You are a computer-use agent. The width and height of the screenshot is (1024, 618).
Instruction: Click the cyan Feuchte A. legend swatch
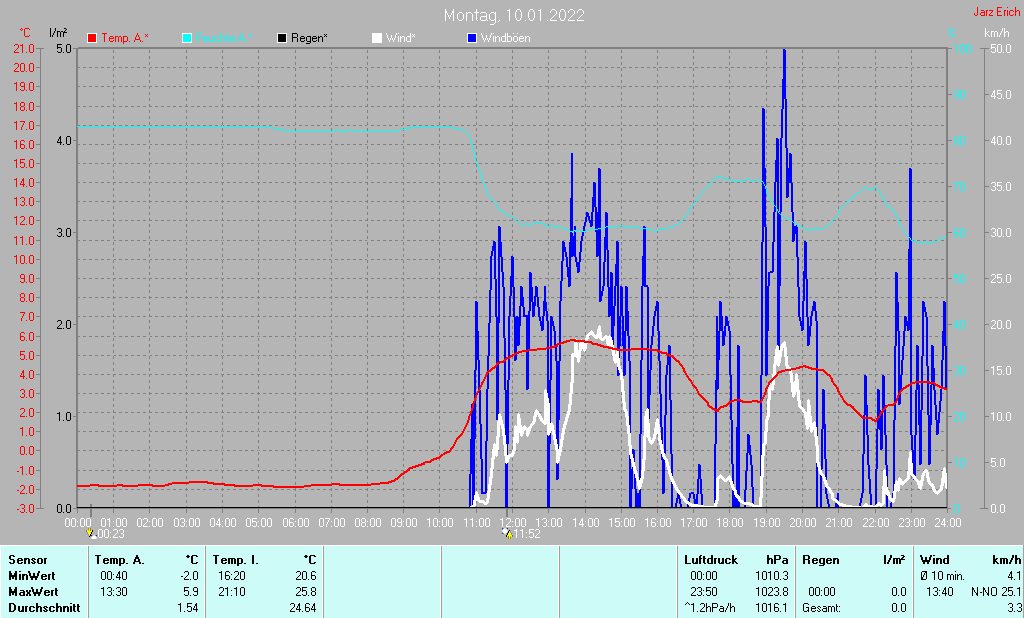click(187, 38)
